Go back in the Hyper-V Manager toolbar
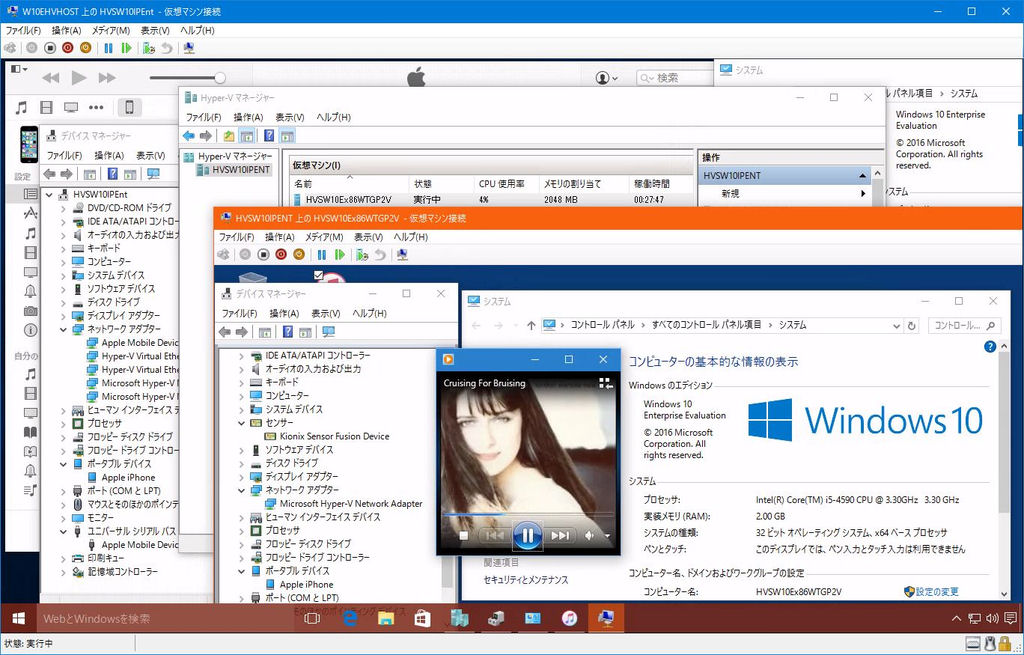 tap(189, 136)
